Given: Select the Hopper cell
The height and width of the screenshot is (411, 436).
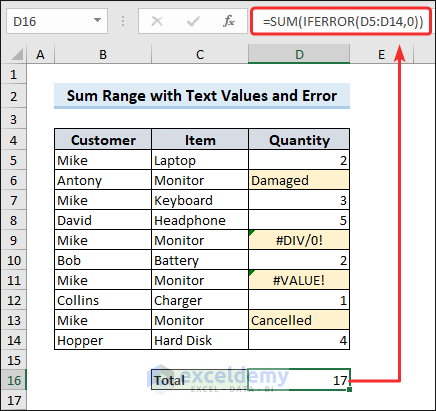Looking at the screenshot, I should click(x=103, y=340).
